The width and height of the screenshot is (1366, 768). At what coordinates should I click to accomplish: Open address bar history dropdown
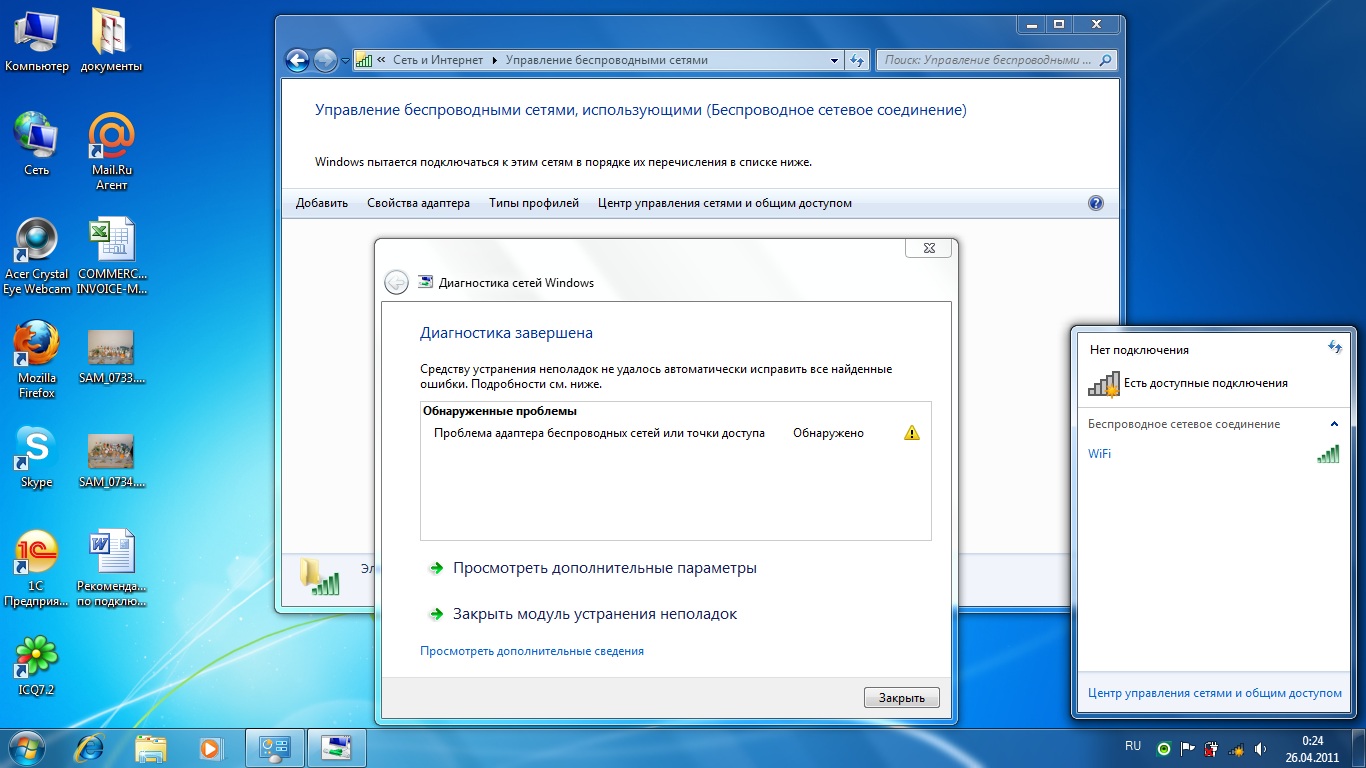point(835,60)
